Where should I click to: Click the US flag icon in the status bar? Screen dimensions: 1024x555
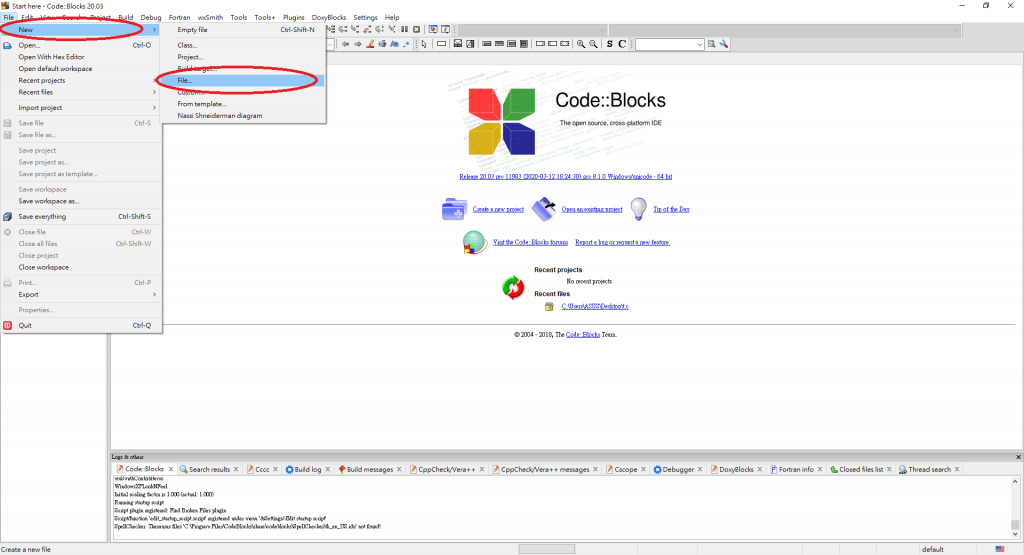click(1000, 549)
